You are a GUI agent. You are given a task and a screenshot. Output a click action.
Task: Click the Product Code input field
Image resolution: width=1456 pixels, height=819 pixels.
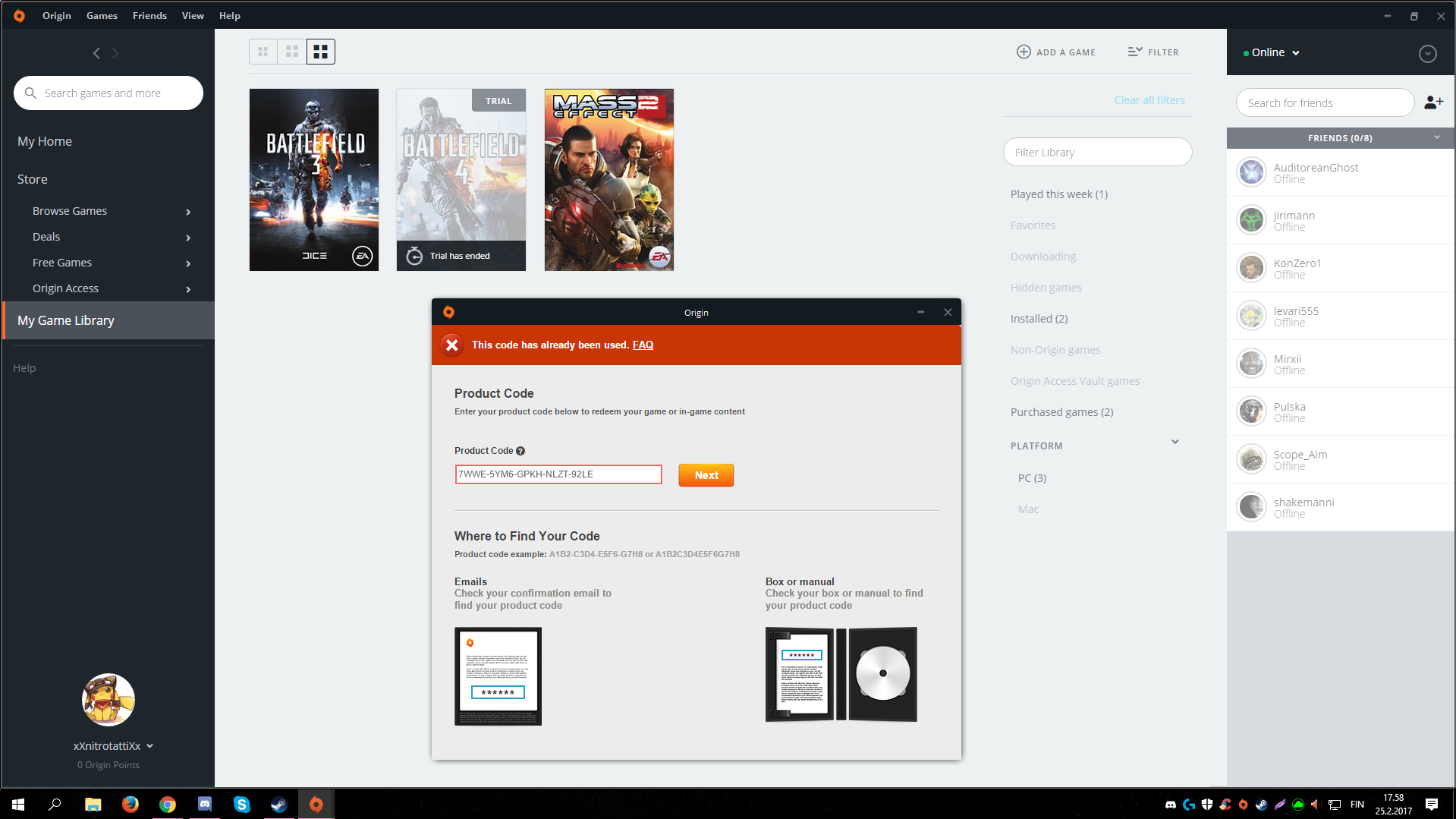click(558, 474)
